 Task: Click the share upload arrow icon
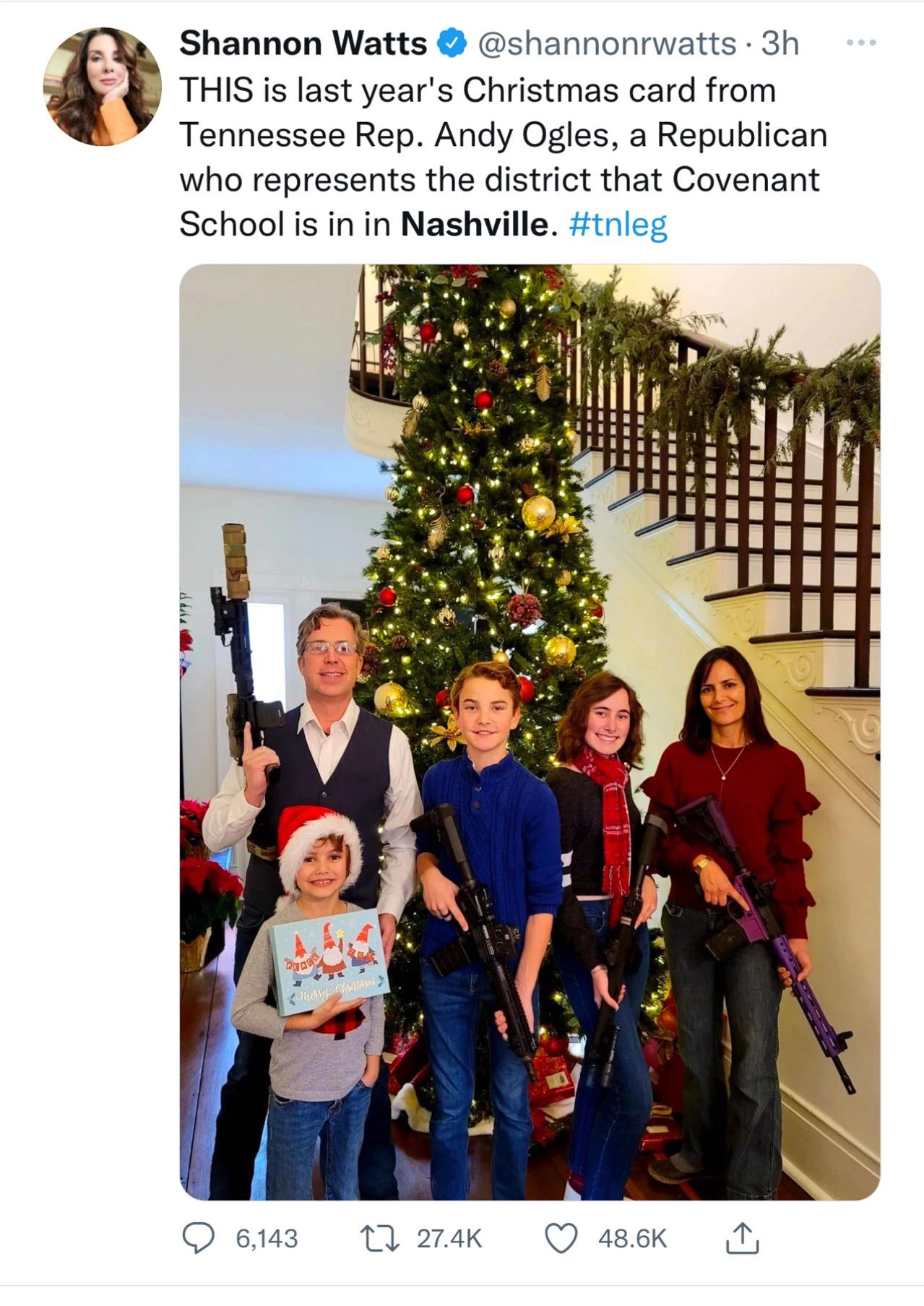pyautogui.click(x=742, y=1239)
